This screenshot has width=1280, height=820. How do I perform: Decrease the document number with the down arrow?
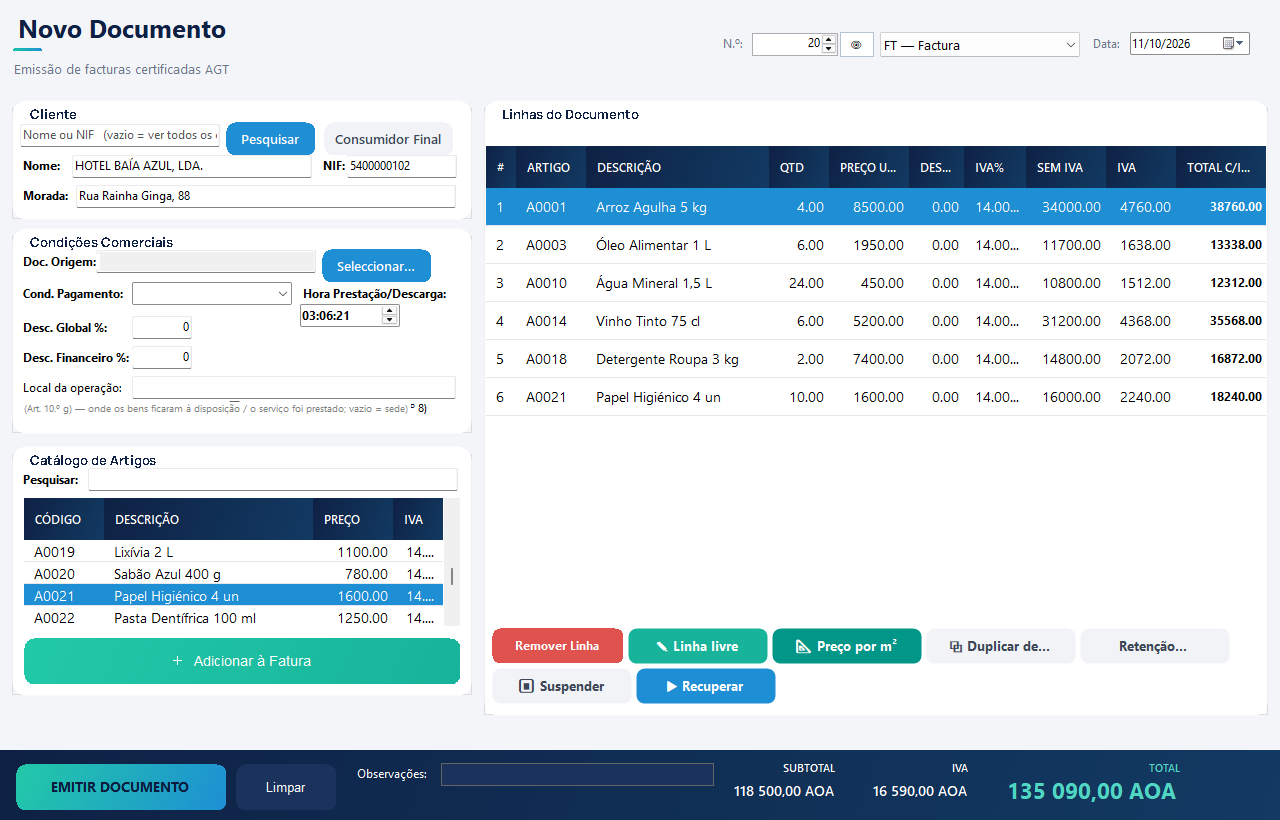[828, 49]
